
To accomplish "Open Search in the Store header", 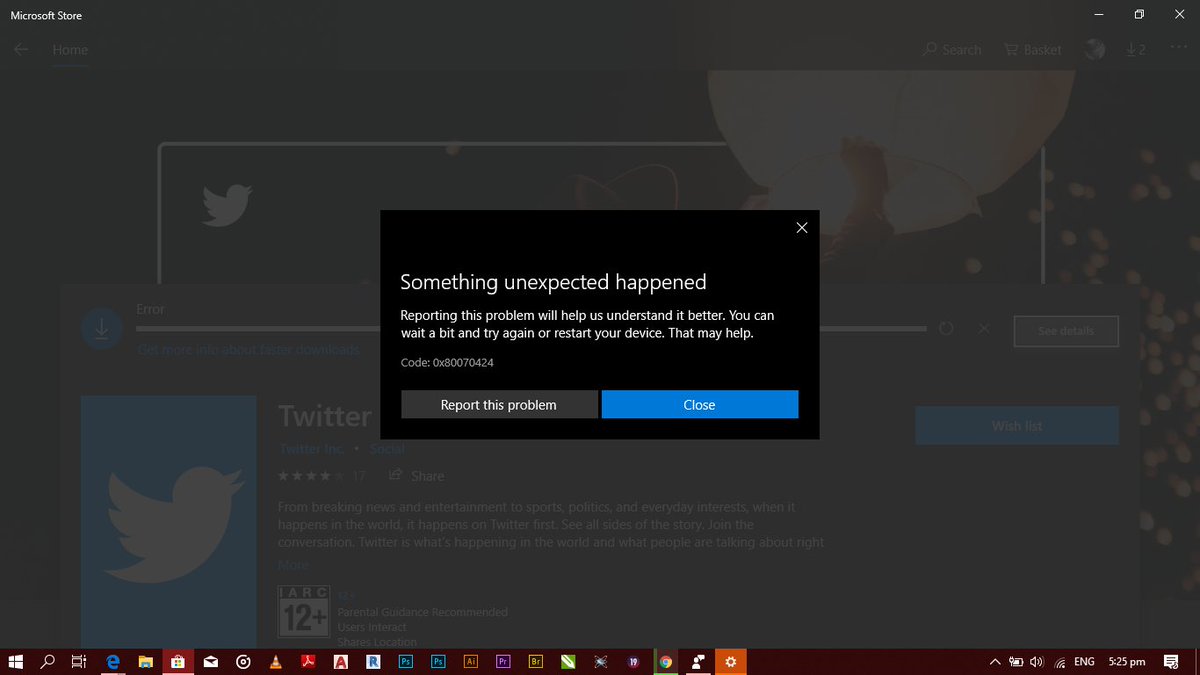I will [x=952, y=50].
